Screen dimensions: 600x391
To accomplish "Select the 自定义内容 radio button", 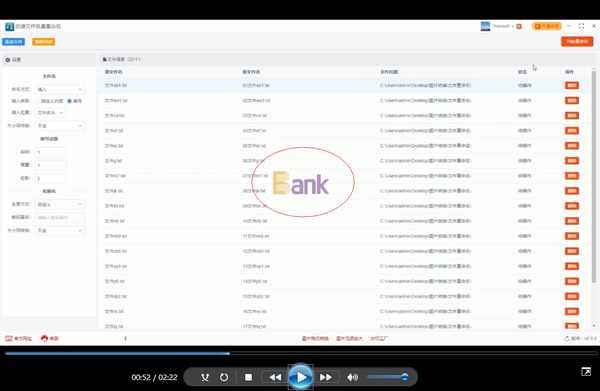I will tap(38, 101).
